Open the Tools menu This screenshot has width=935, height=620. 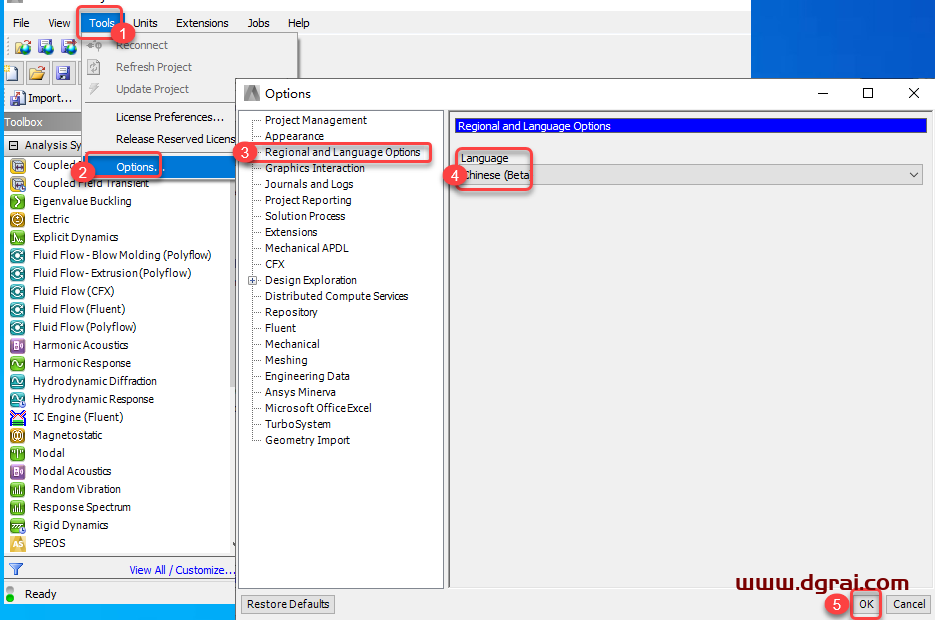point(101,23)
